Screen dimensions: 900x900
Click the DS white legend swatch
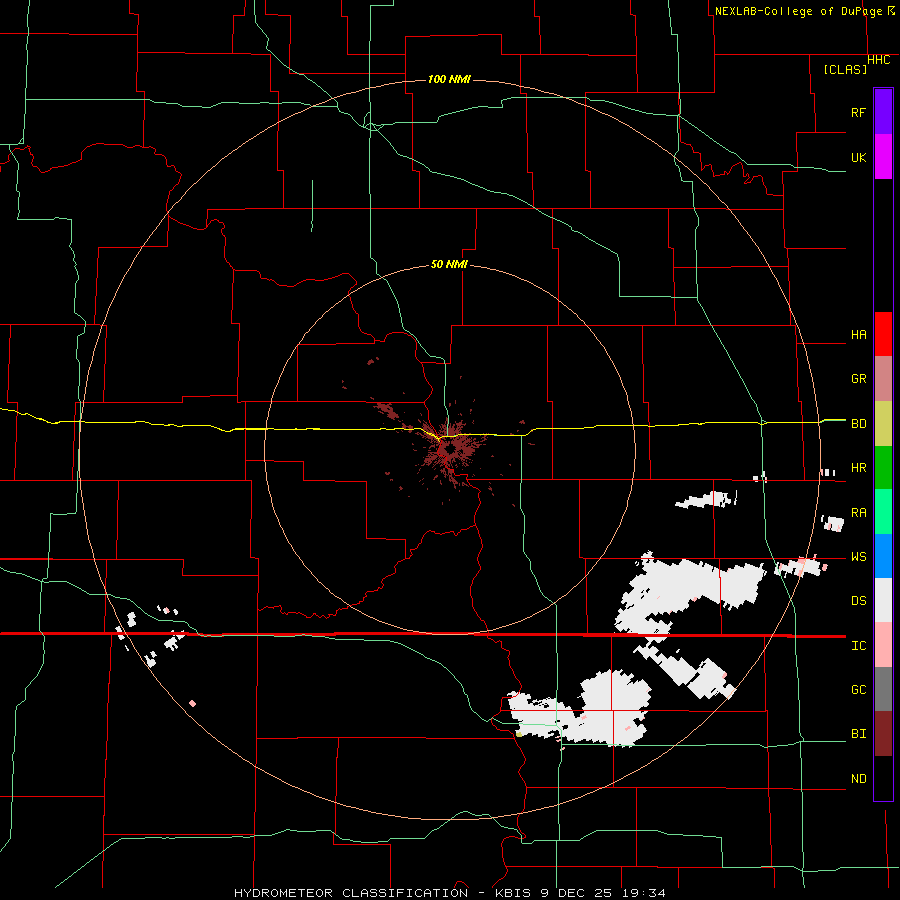pos(883,600)
